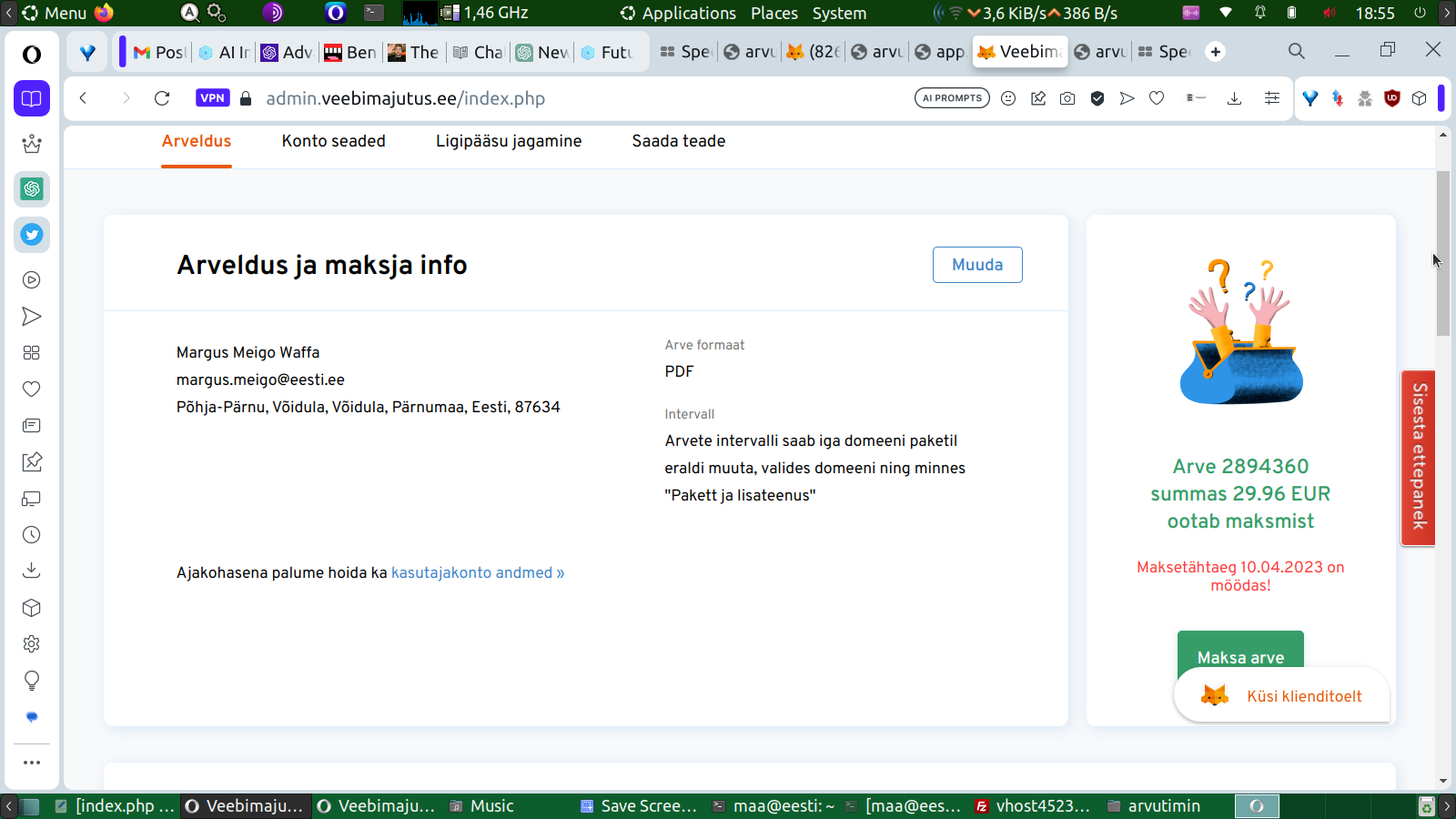
Task: Click the page vertical scrollbar thumb
Action: tap(1443, 253)
